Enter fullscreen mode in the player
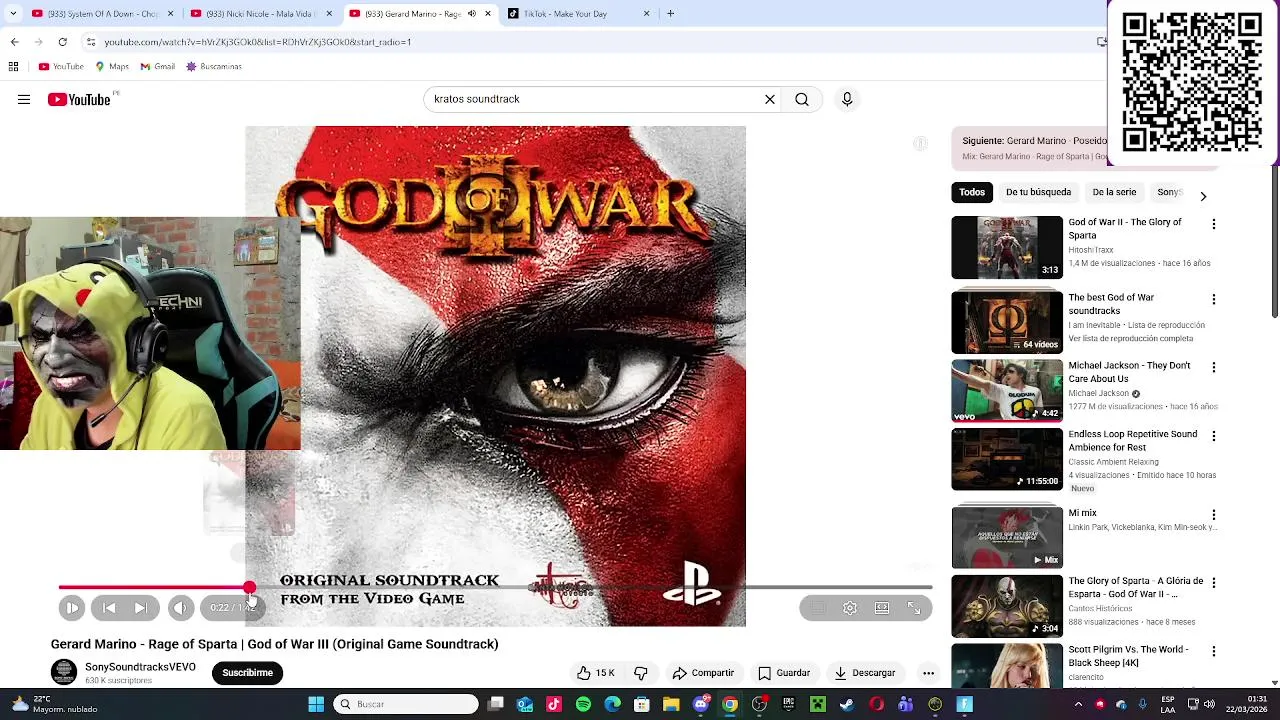 pyautogui.click(x=914, y=607)
